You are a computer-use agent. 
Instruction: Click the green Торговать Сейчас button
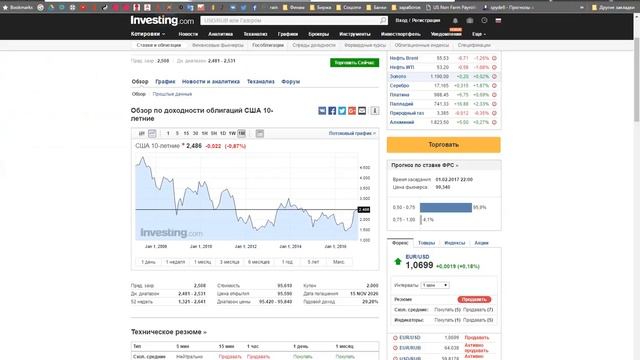pyautogui.click(x=354, y=63)
